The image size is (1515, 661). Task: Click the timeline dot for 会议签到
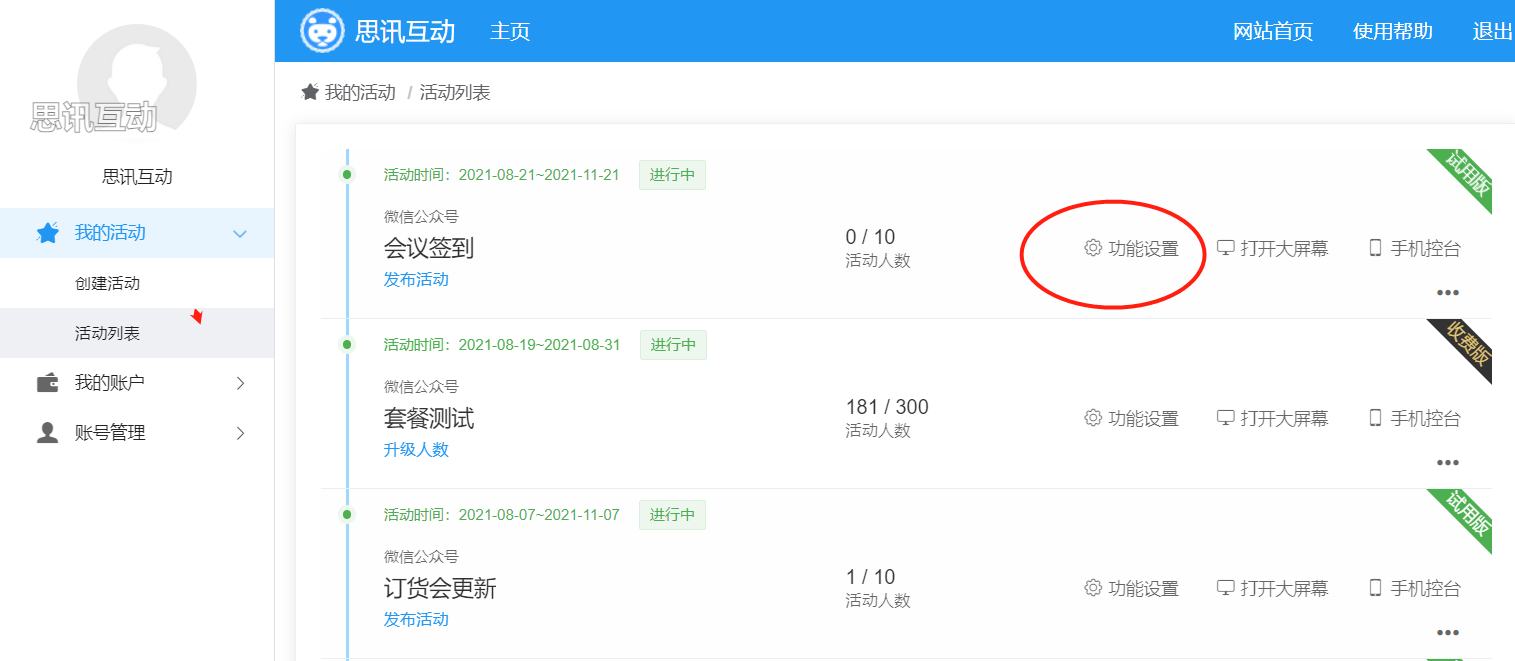(x=347, y=175)
